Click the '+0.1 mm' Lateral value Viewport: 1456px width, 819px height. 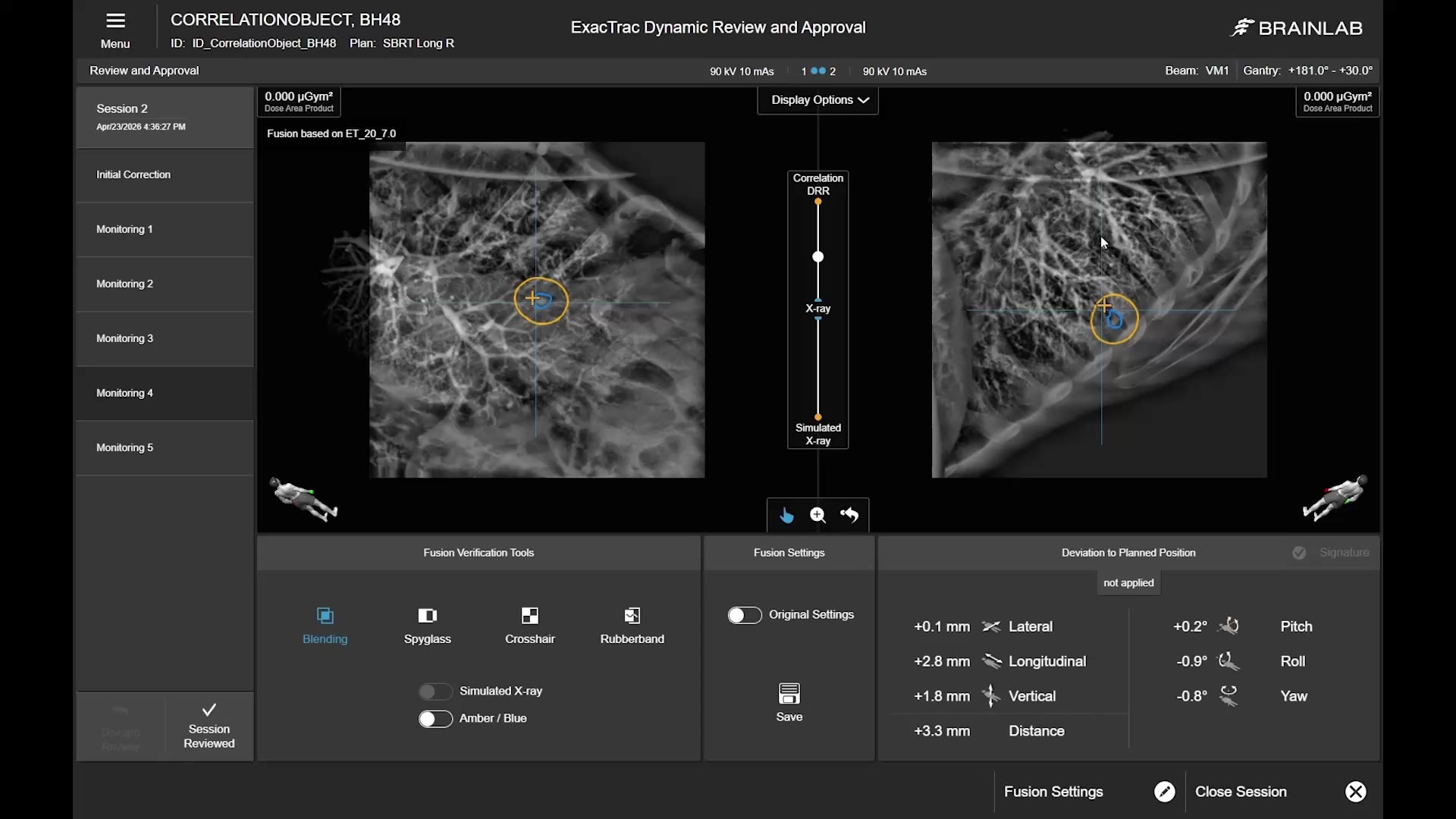[942, 626]
